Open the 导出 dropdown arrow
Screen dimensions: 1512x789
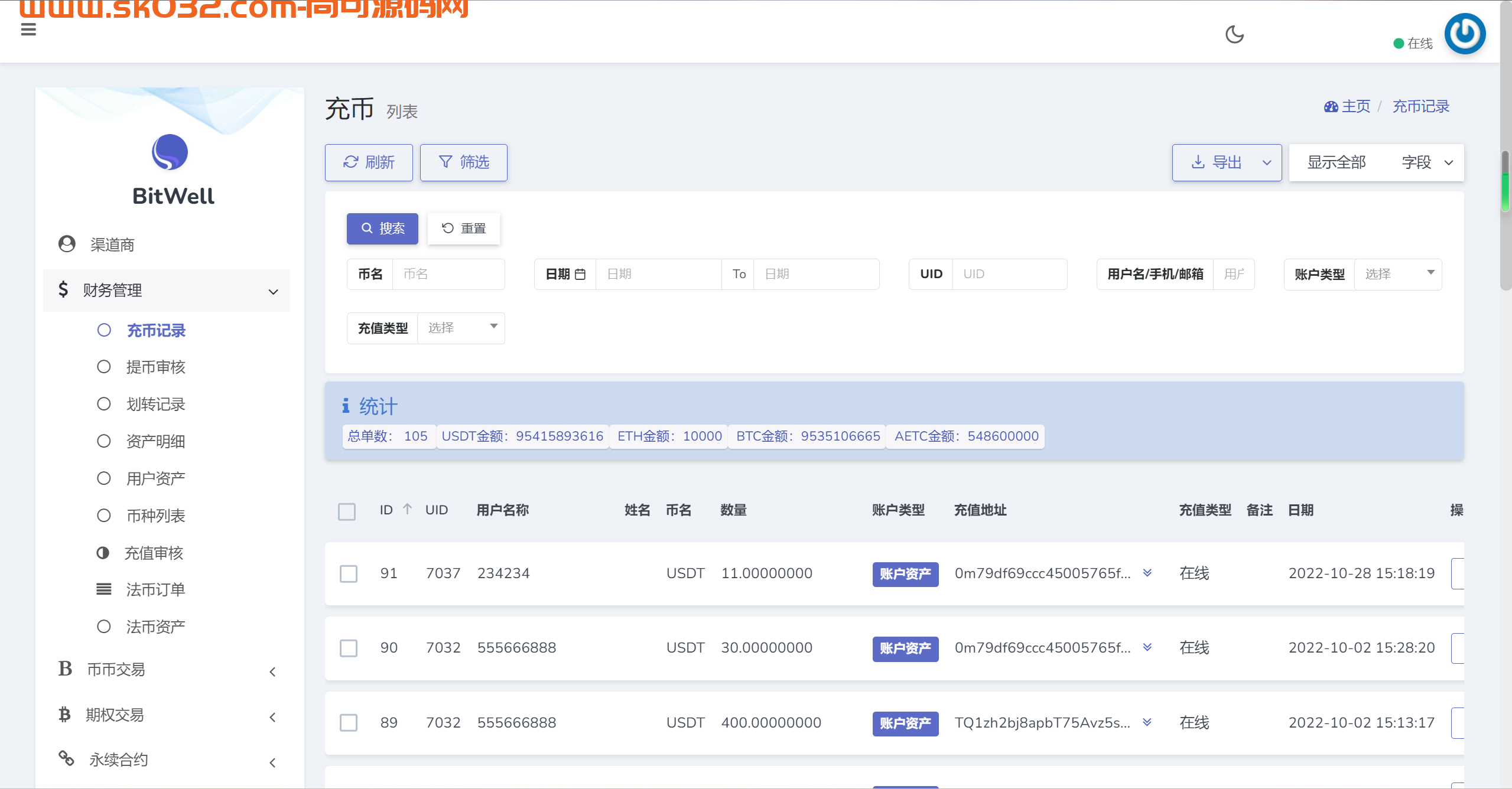(x=1267, y=163)
